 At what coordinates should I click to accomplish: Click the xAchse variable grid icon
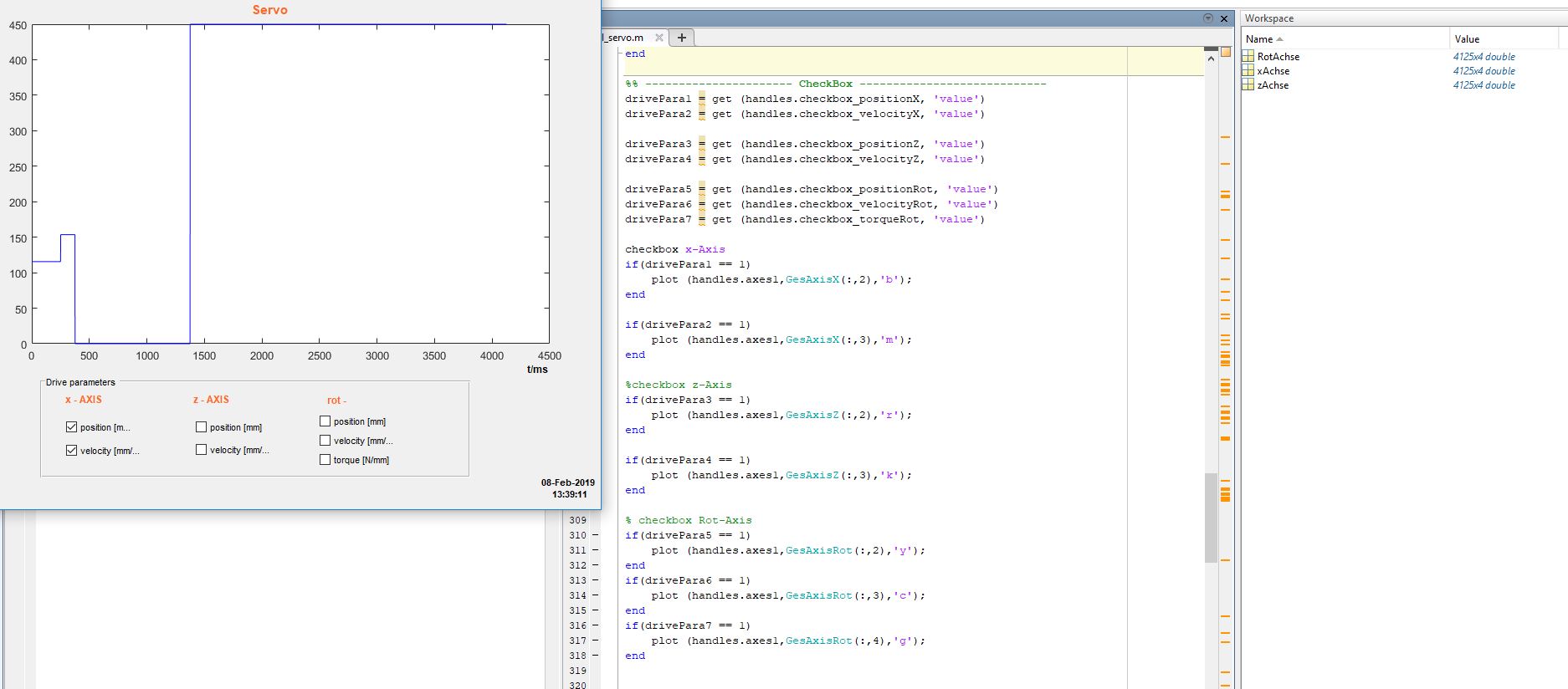point(1248,71)
